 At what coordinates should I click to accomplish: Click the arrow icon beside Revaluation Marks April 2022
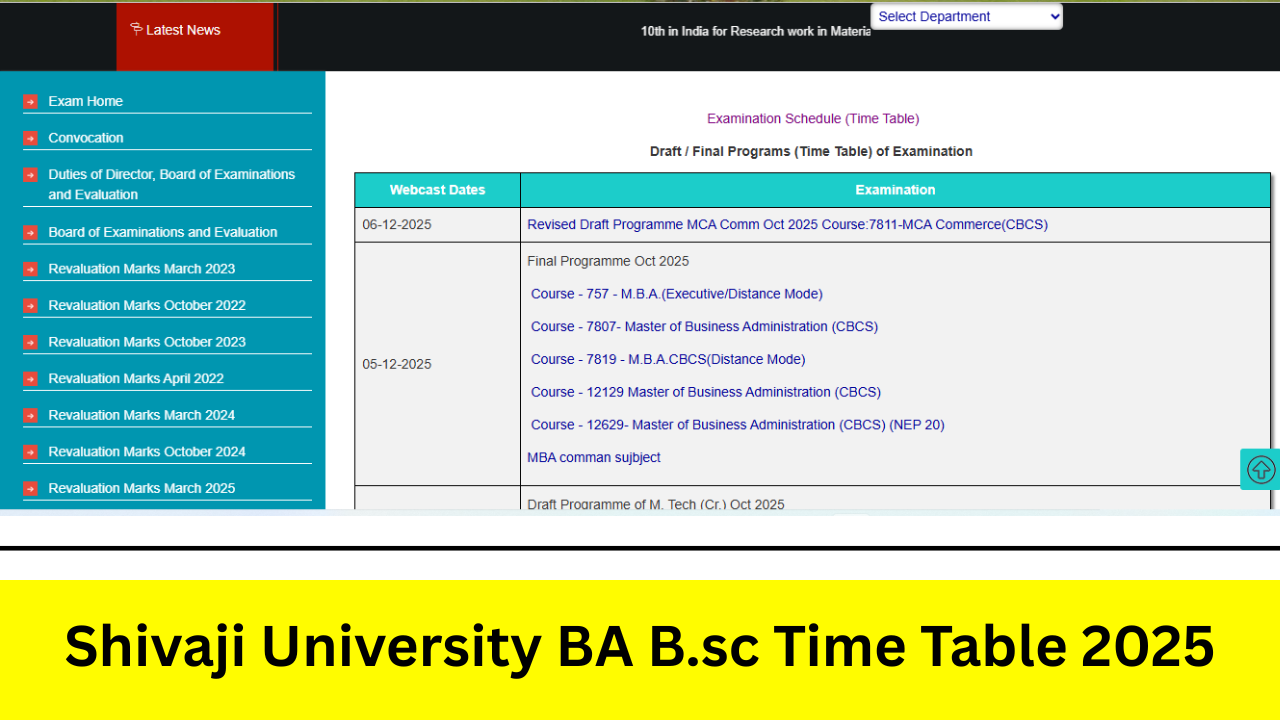(31, 378)
